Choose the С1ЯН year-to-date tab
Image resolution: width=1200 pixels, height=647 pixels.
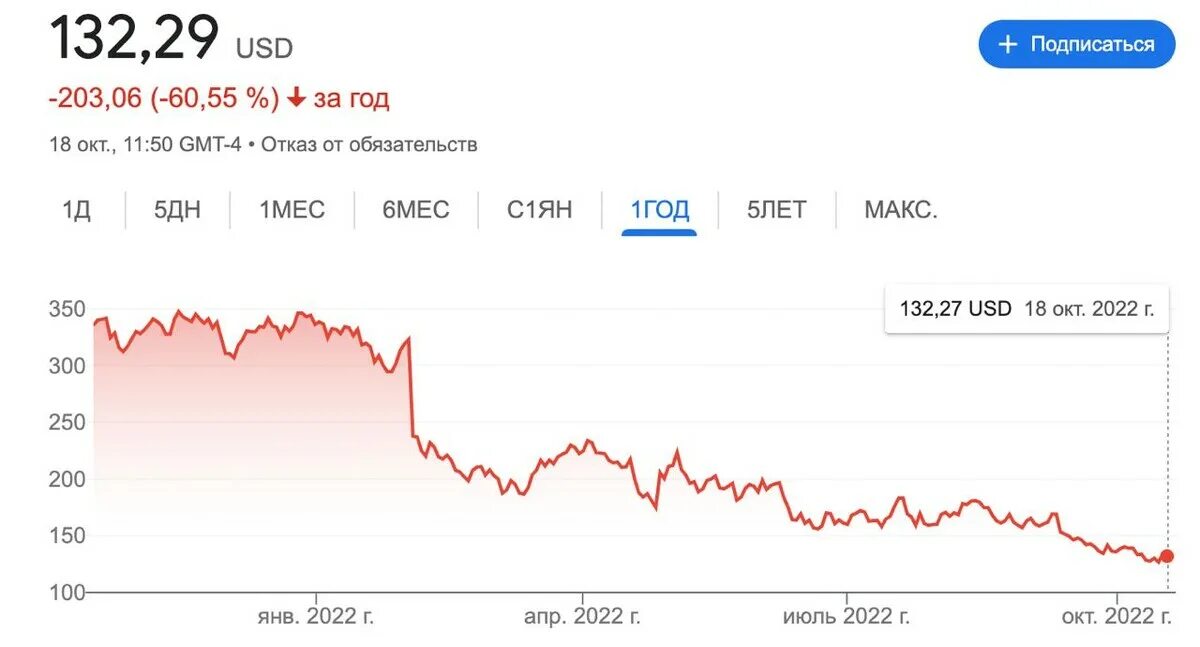(540, 210)
